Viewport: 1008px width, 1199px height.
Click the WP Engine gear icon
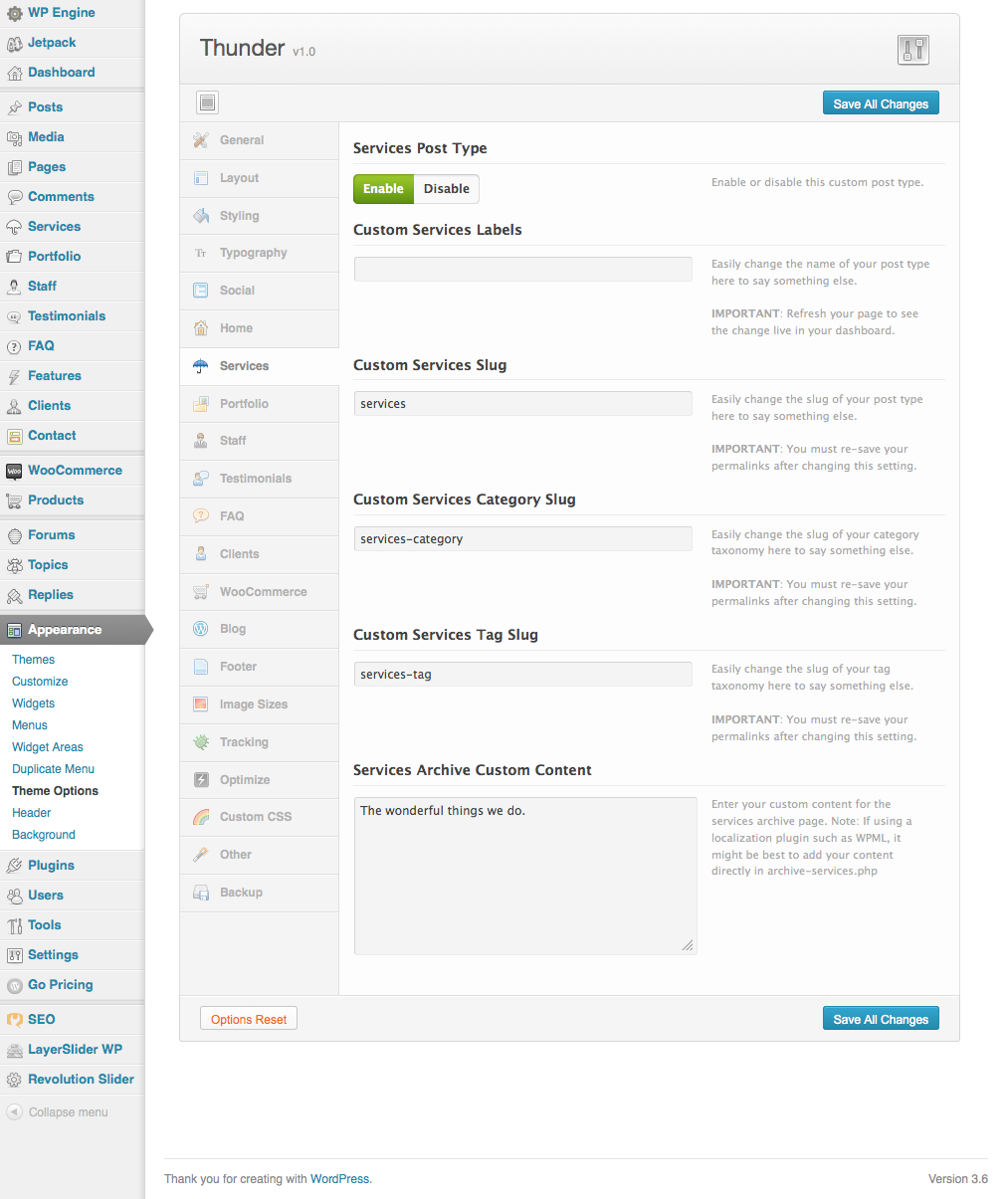[14, 13]
